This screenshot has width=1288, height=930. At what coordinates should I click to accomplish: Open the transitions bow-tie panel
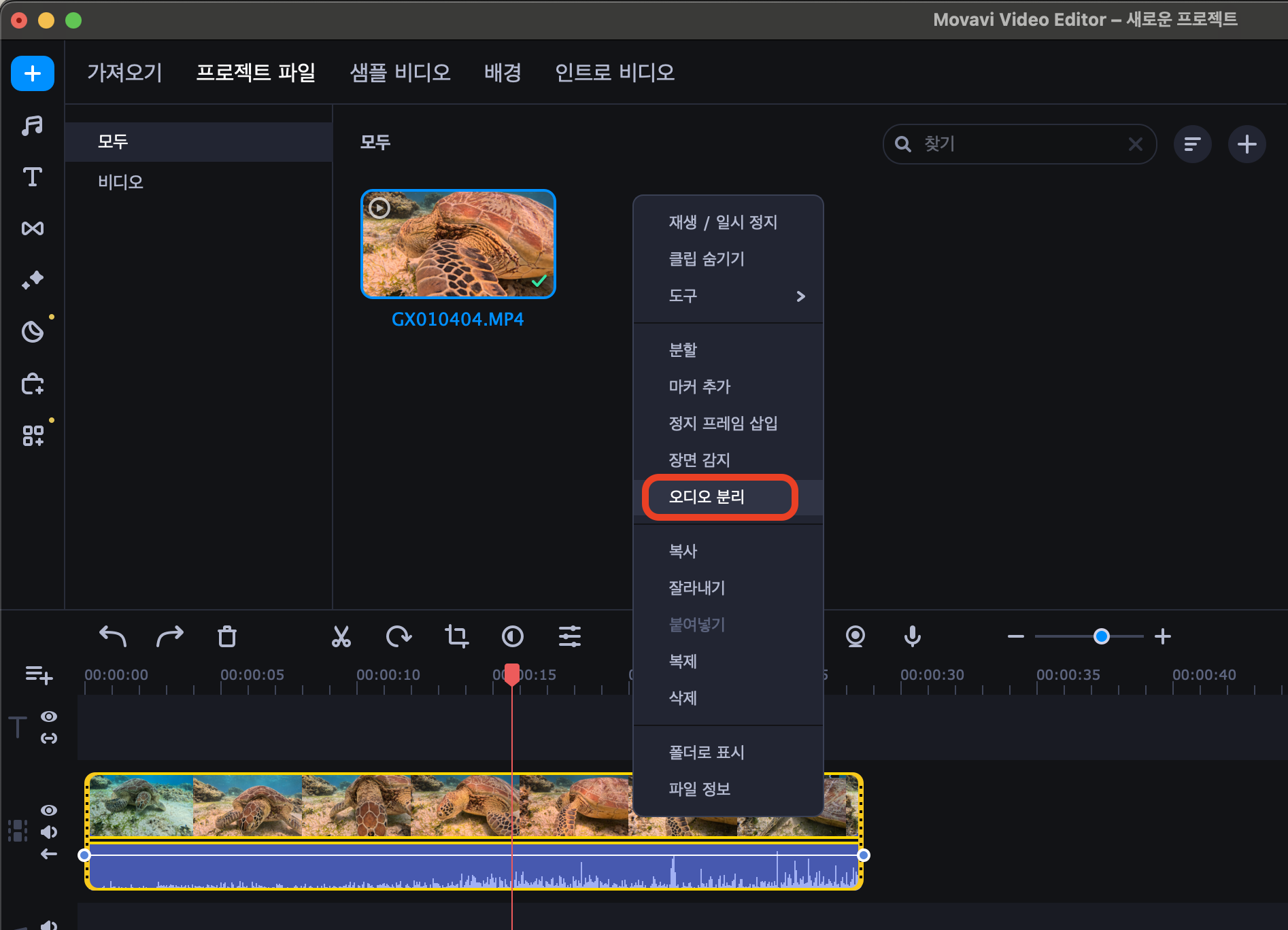pos(33,228)
